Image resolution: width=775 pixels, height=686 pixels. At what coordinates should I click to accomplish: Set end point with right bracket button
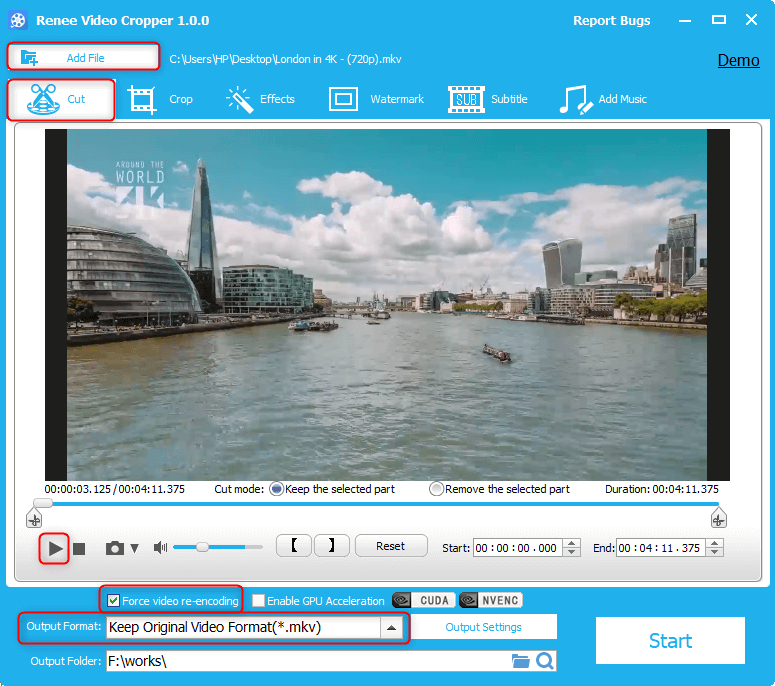(331, 546)
